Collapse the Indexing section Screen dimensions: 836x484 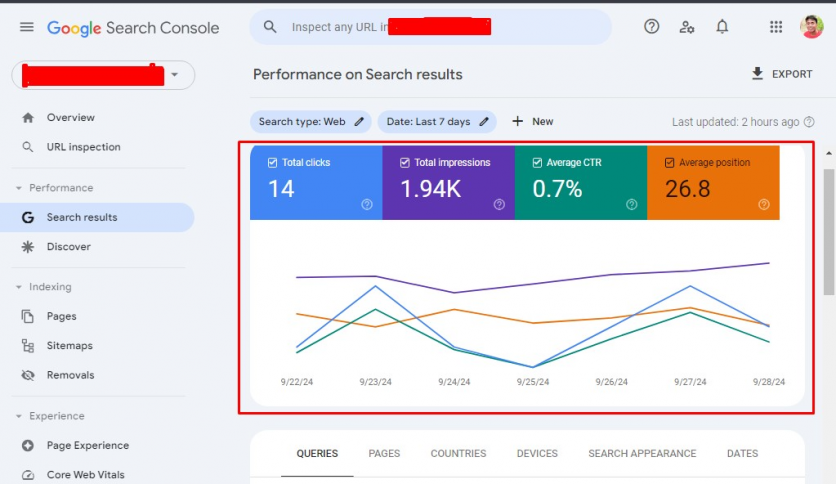[x=19, y=287]
